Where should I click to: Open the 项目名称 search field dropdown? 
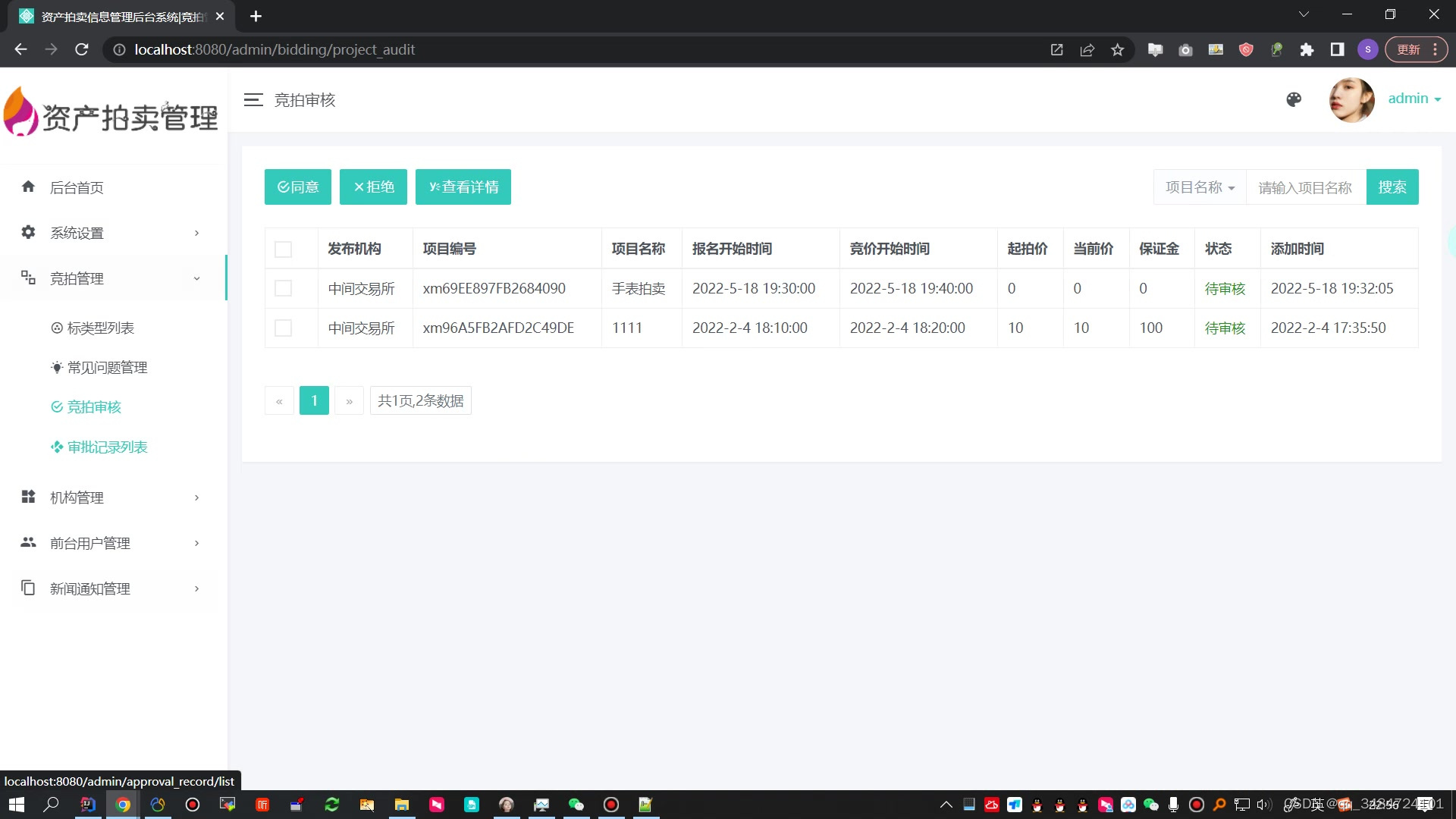1200,187
